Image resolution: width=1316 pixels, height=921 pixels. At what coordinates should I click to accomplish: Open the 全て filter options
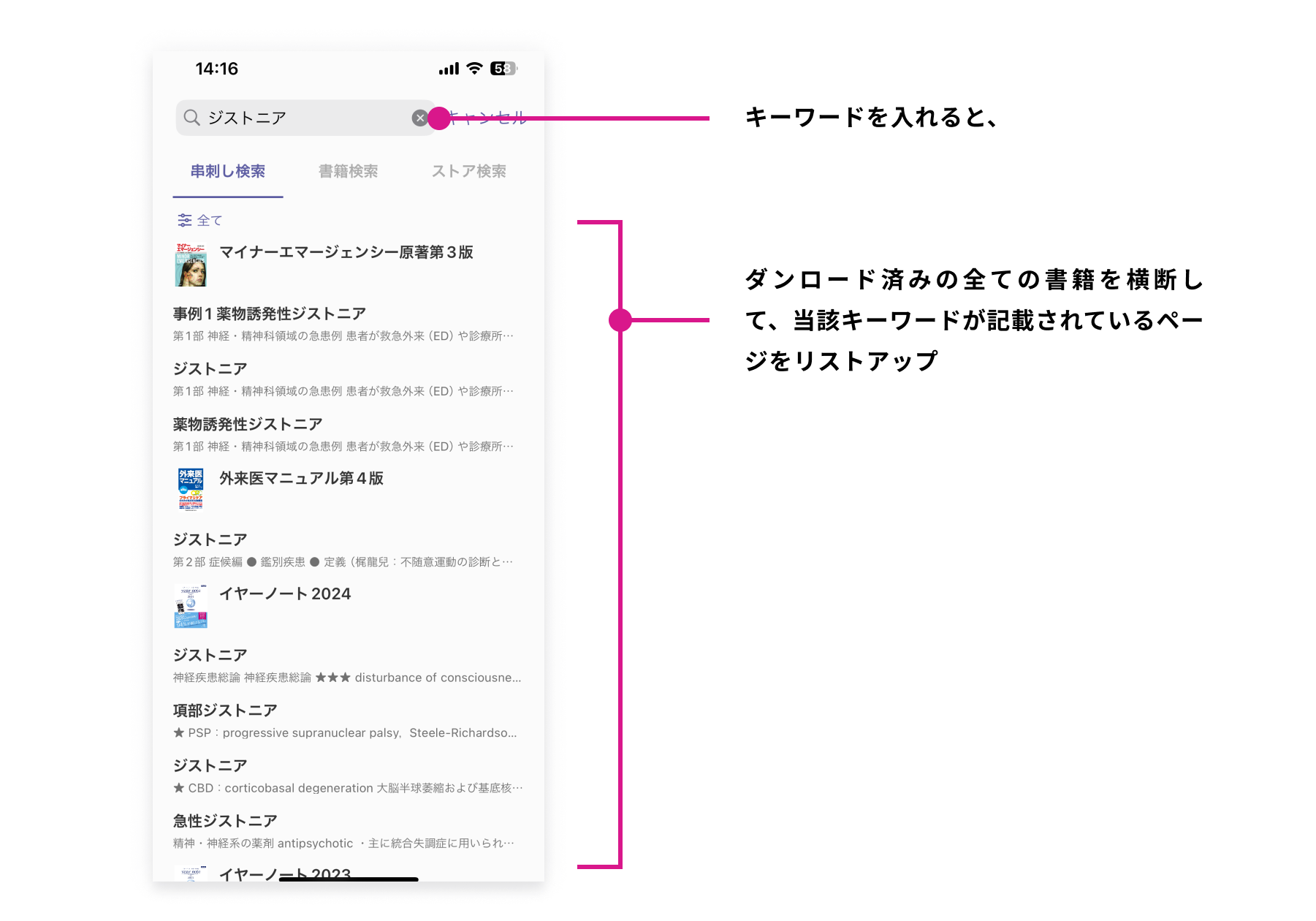coord(200,220)
